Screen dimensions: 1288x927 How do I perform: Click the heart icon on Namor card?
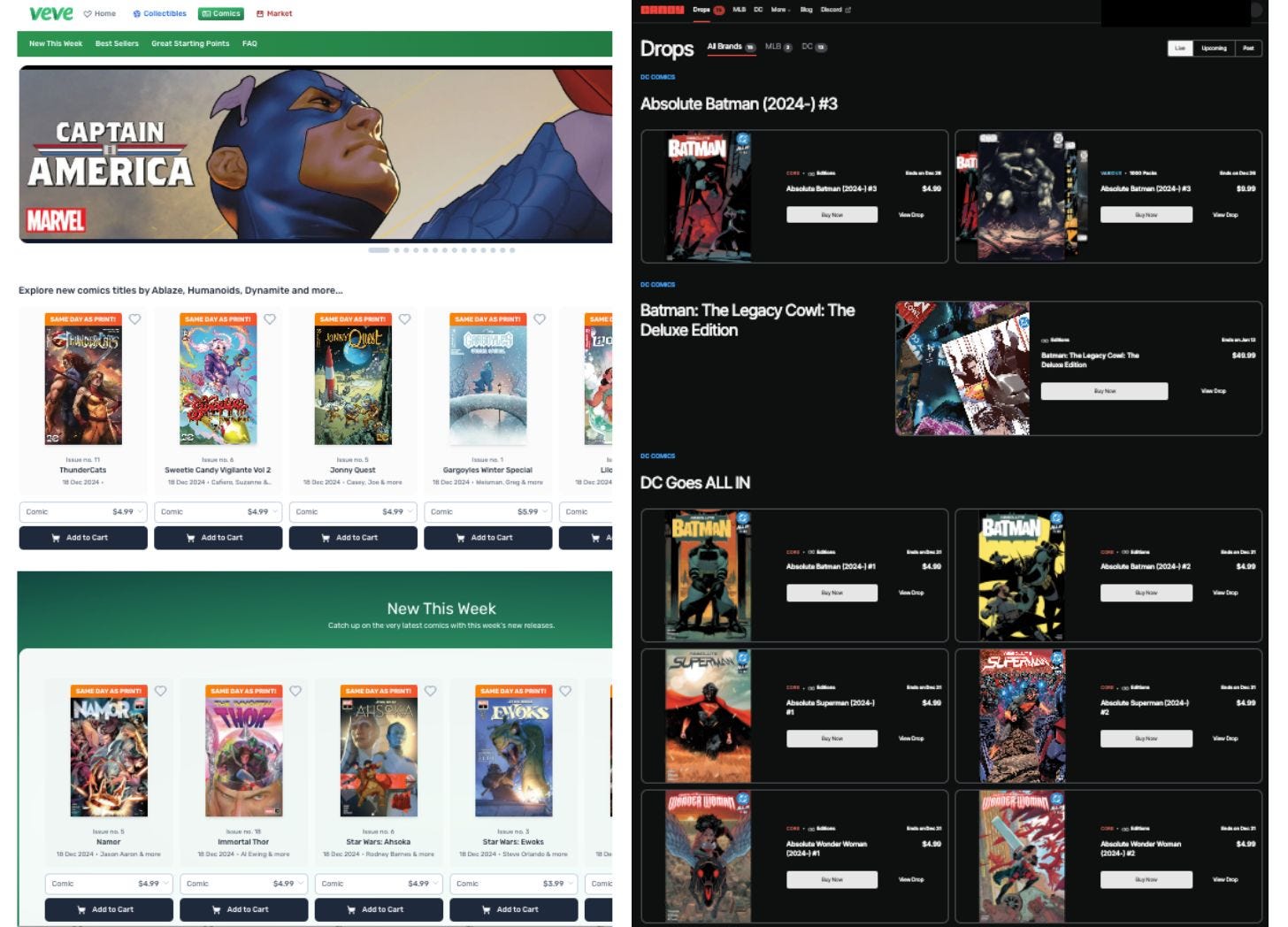coord(161,691)
